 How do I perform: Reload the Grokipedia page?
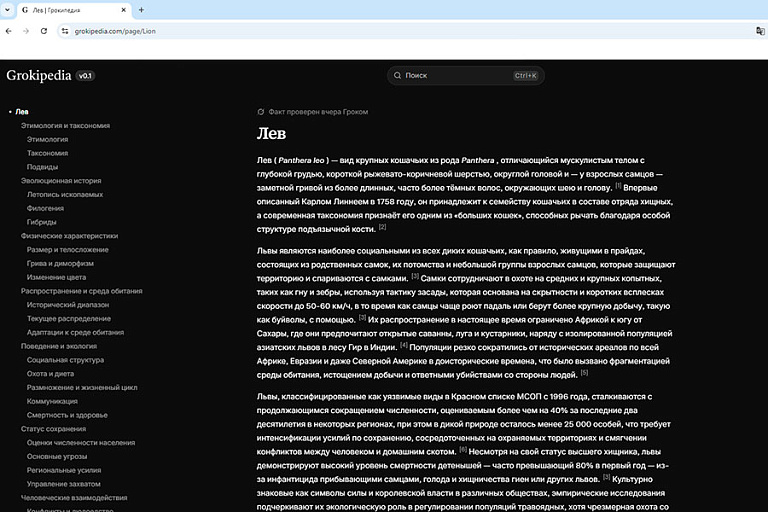coord(44,31)
